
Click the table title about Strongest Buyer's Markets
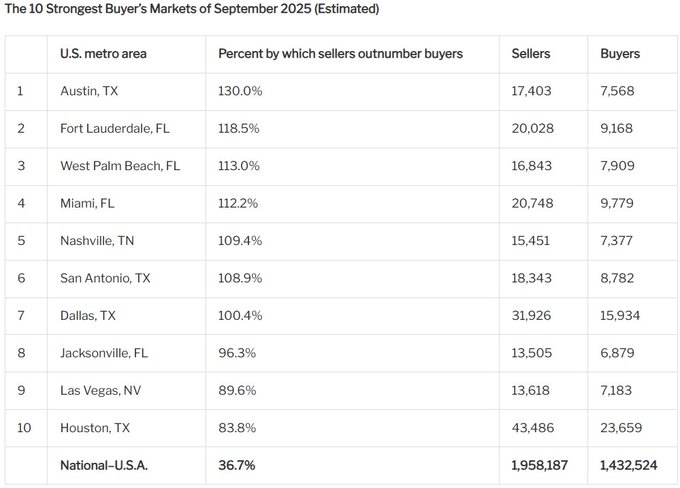[x=191, y=9]
